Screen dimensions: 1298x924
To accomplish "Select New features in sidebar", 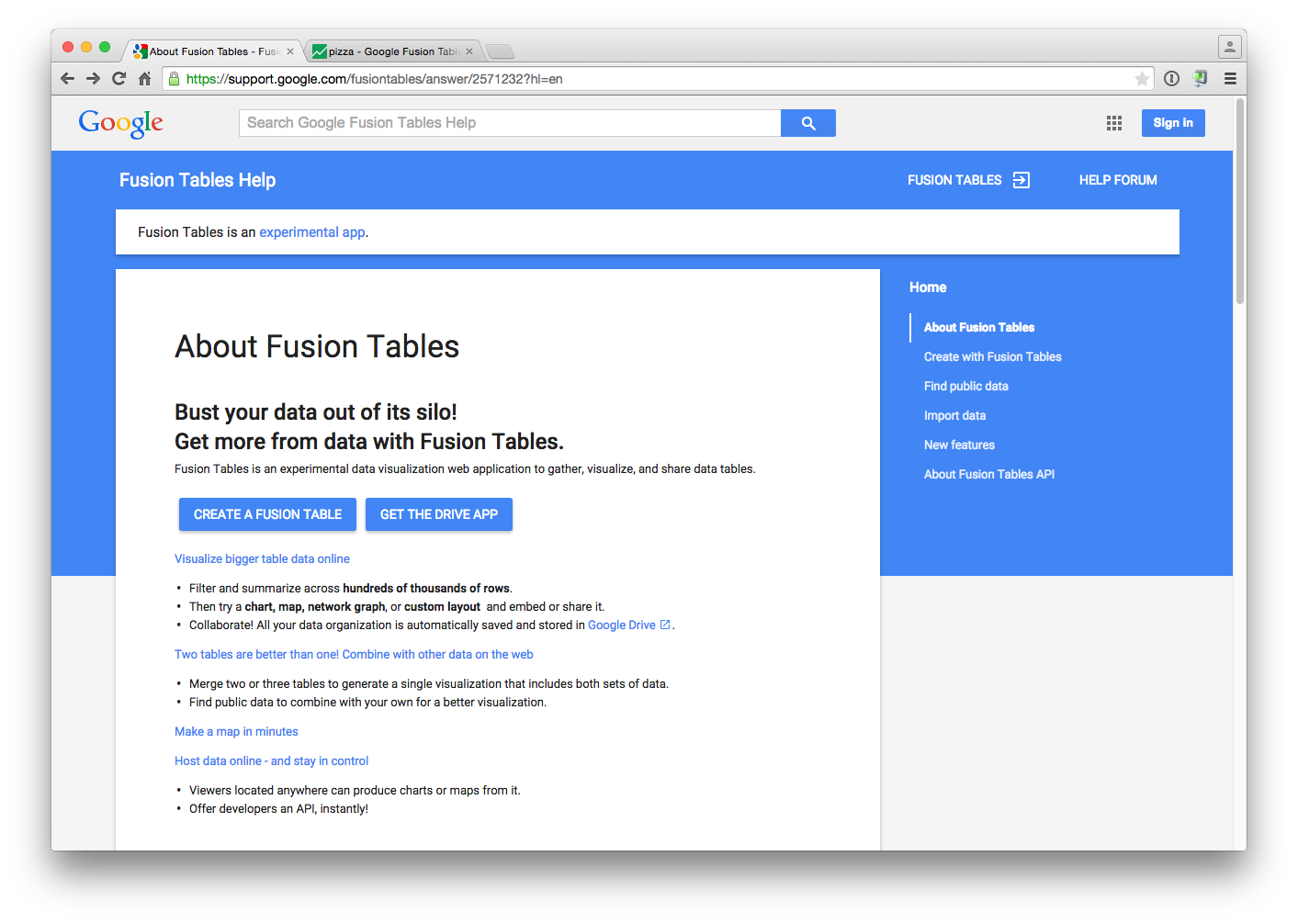I will [x=959, y=445].
